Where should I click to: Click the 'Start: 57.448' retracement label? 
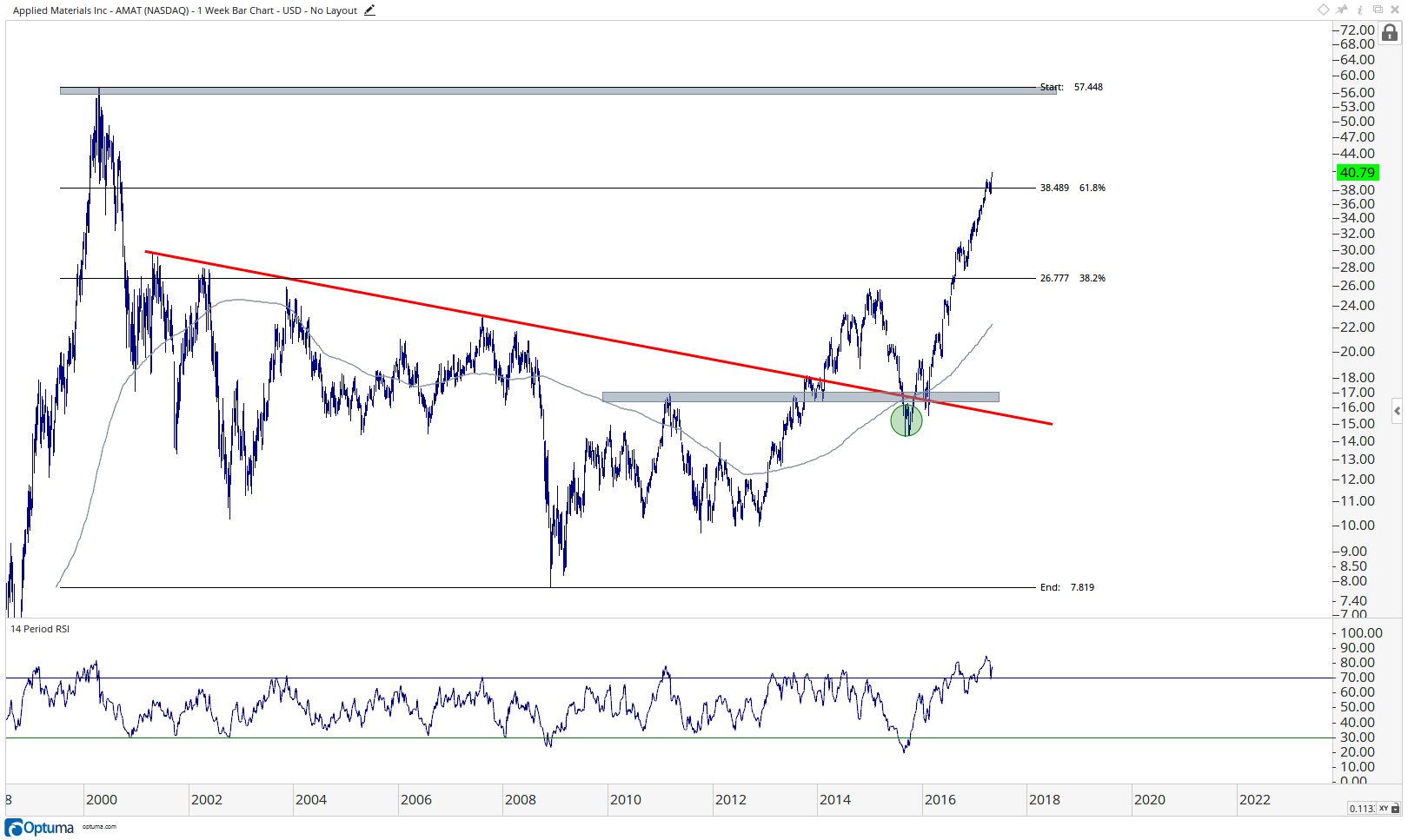click(x=1072, y=87)
